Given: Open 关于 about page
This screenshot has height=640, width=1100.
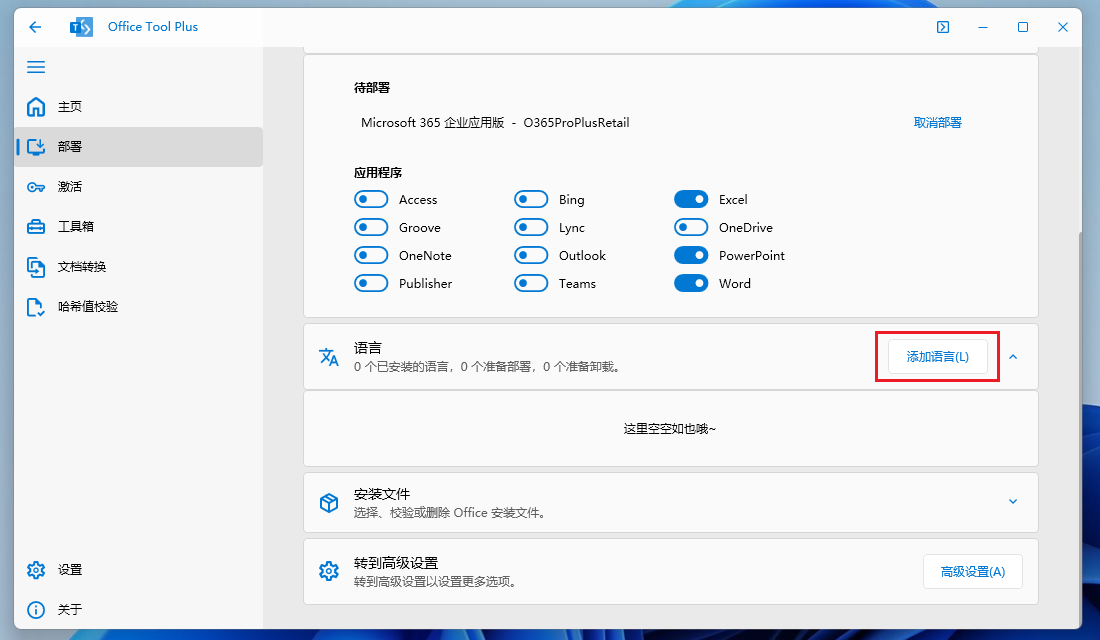Looking at the screenshot, I should click(x=138, y=610).
